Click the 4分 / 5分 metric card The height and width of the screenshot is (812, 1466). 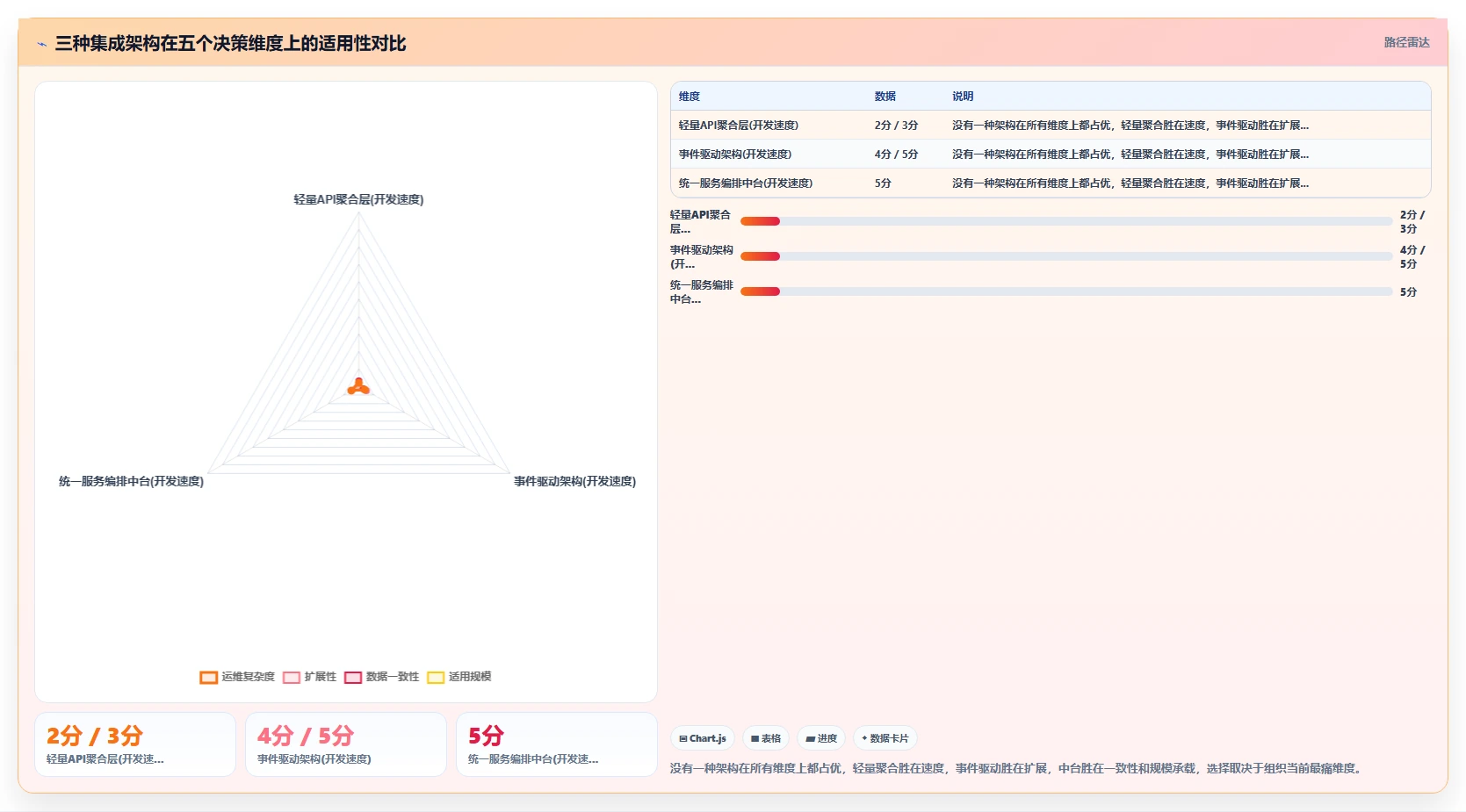pos(346,744)
